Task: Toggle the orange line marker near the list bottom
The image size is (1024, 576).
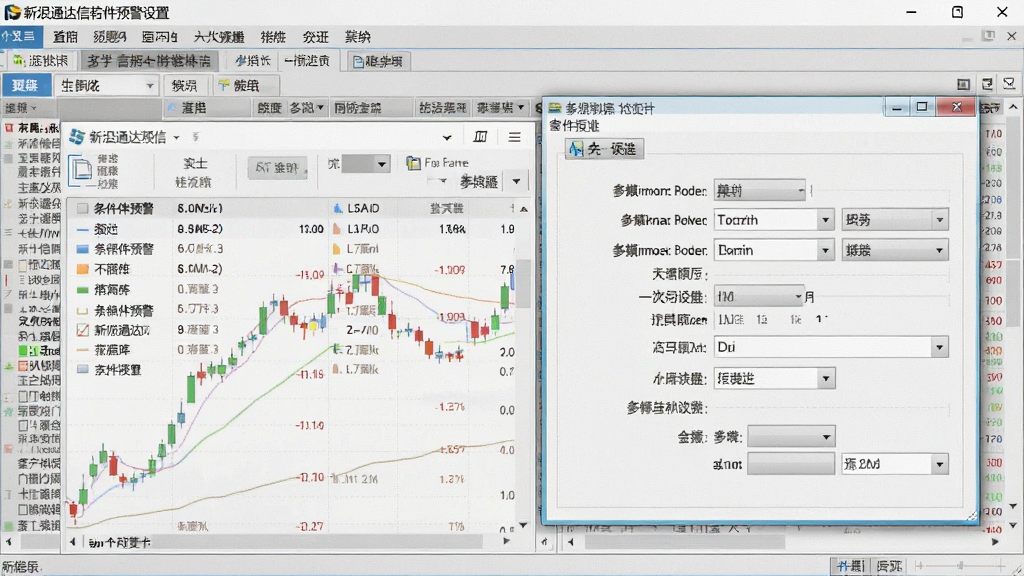Action: (82, 350)
